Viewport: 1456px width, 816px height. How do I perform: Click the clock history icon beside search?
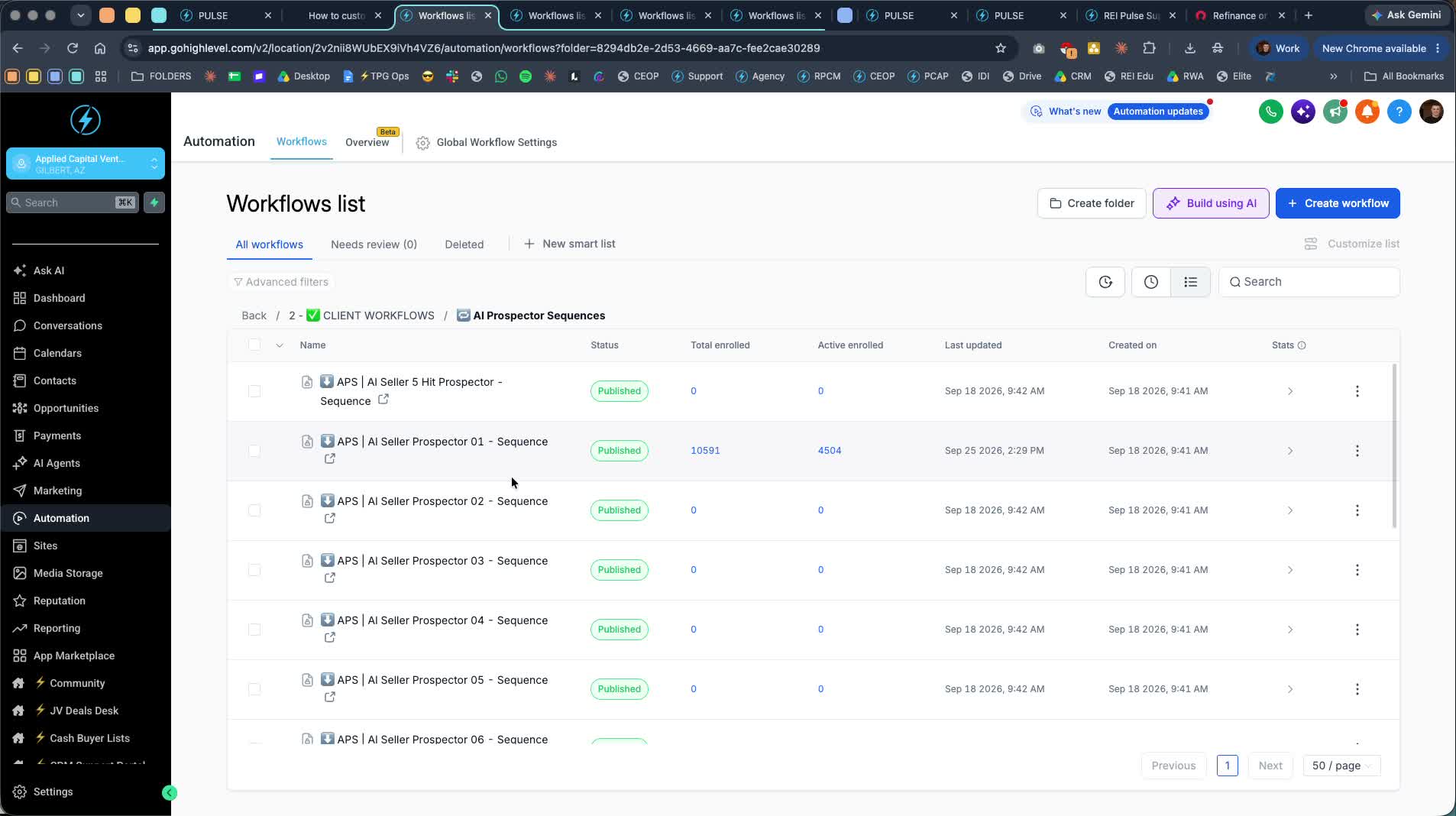point(1150,282)
